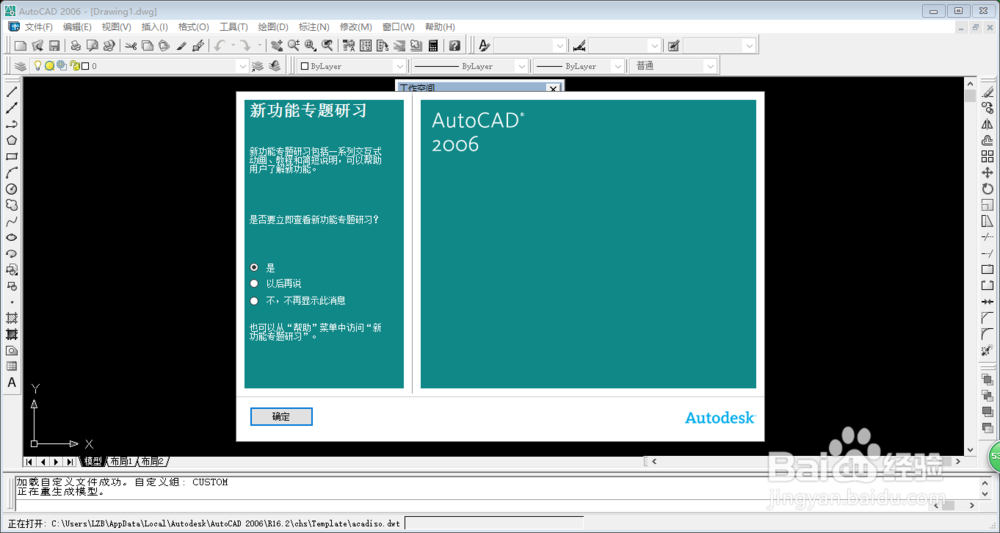
Task: Click the layout tabs last-tab arrow
Action: (70, 461)
